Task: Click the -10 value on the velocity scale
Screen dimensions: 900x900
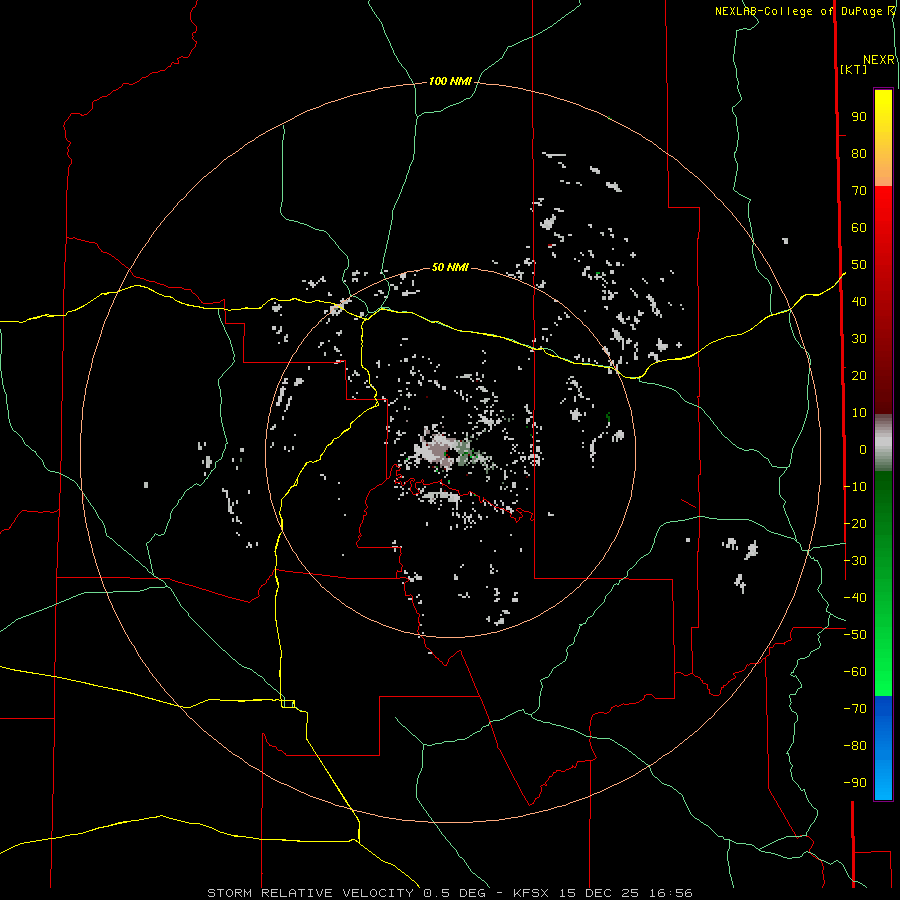Action: (855, 487)
